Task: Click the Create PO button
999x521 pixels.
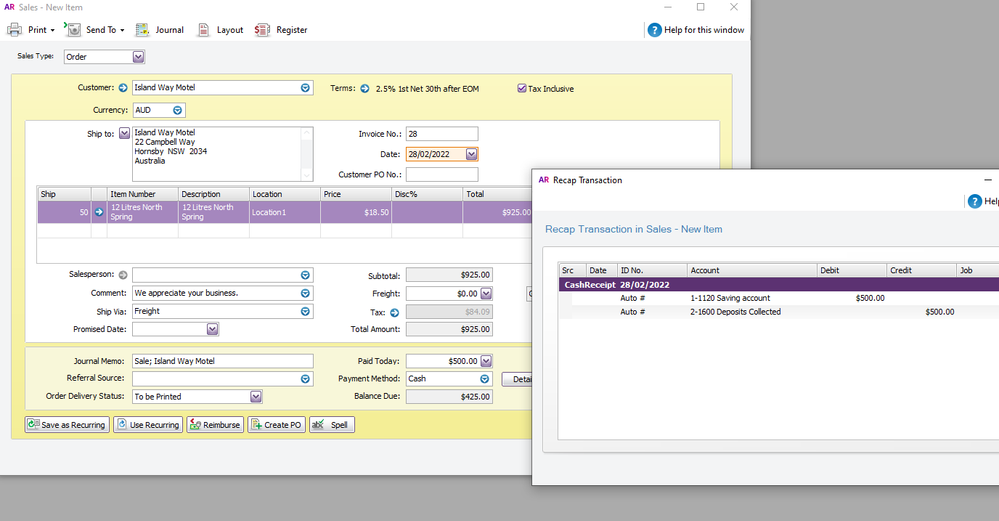Action: [276, 425]
